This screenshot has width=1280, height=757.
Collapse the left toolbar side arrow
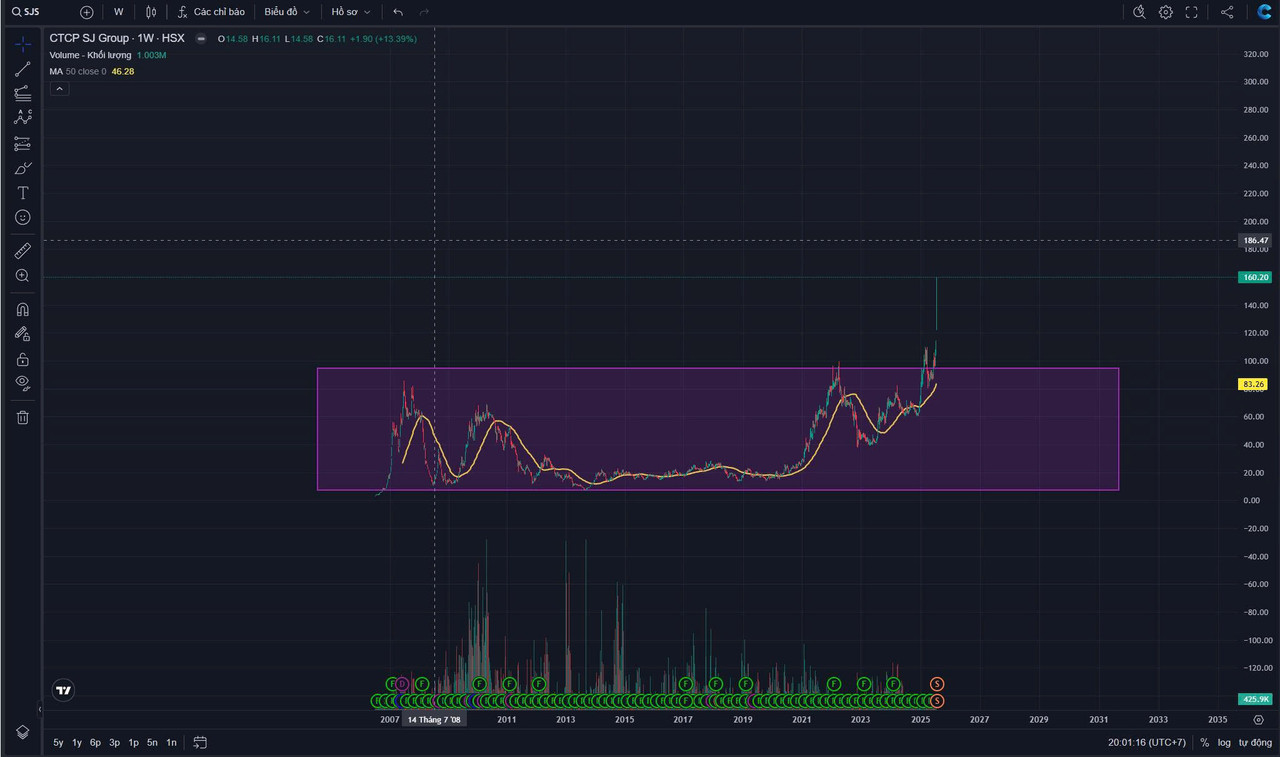click(x=40, y=709)
